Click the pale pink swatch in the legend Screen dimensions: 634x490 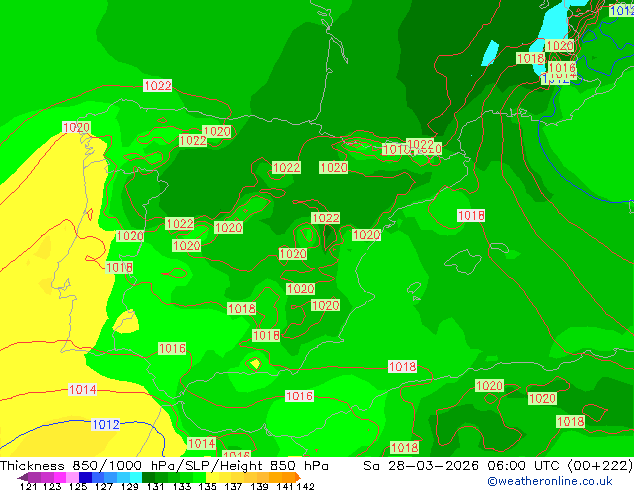pyautogui.click(x=72, y=477)
